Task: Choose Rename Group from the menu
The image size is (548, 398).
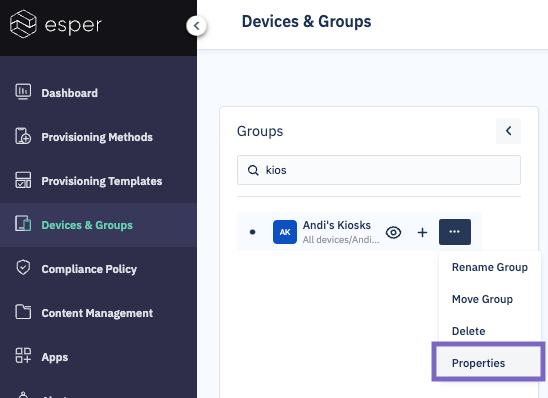Action: pos(490,267)
